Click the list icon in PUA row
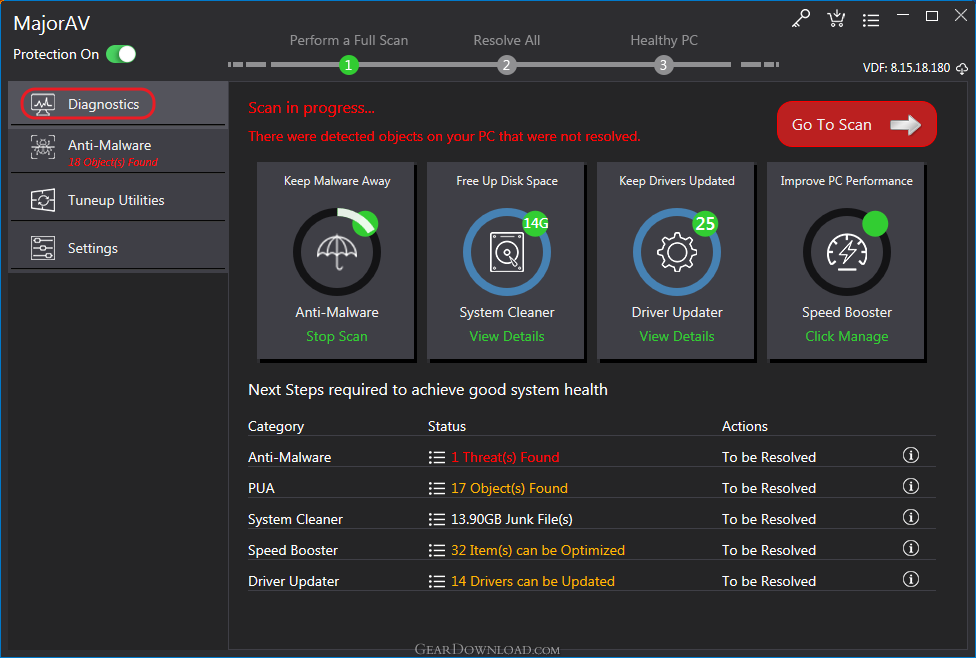 point(437,489)
